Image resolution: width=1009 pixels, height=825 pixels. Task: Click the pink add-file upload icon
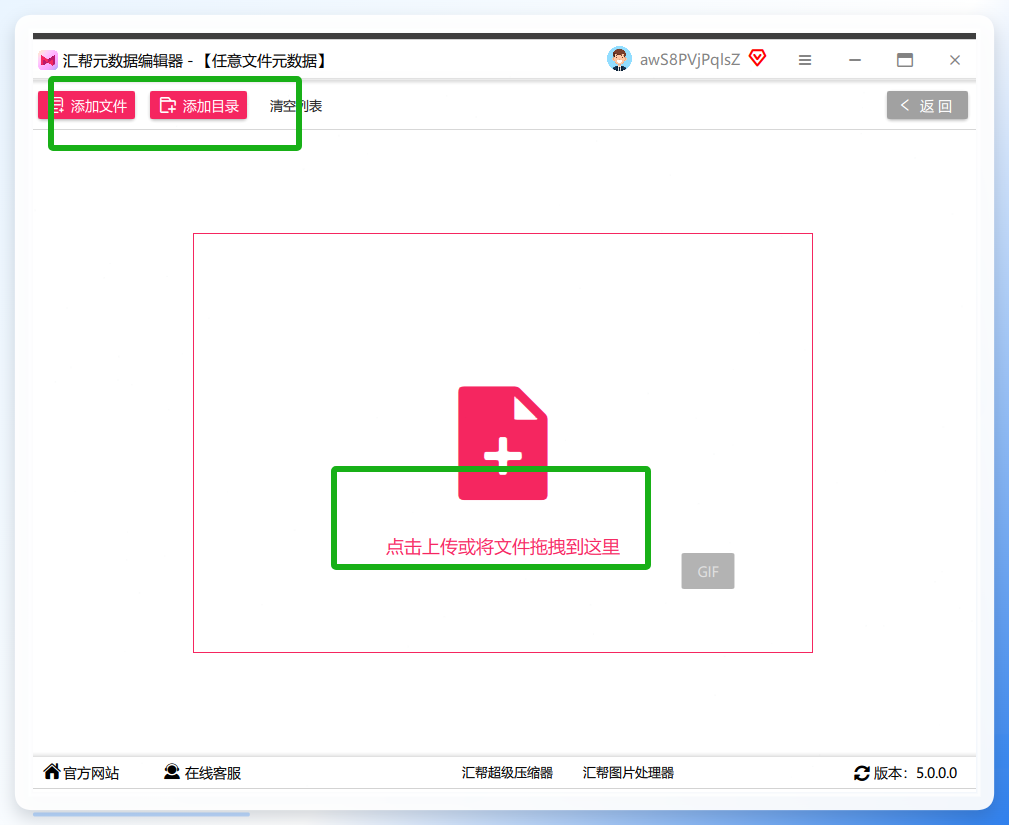click(x=503, y=443)
